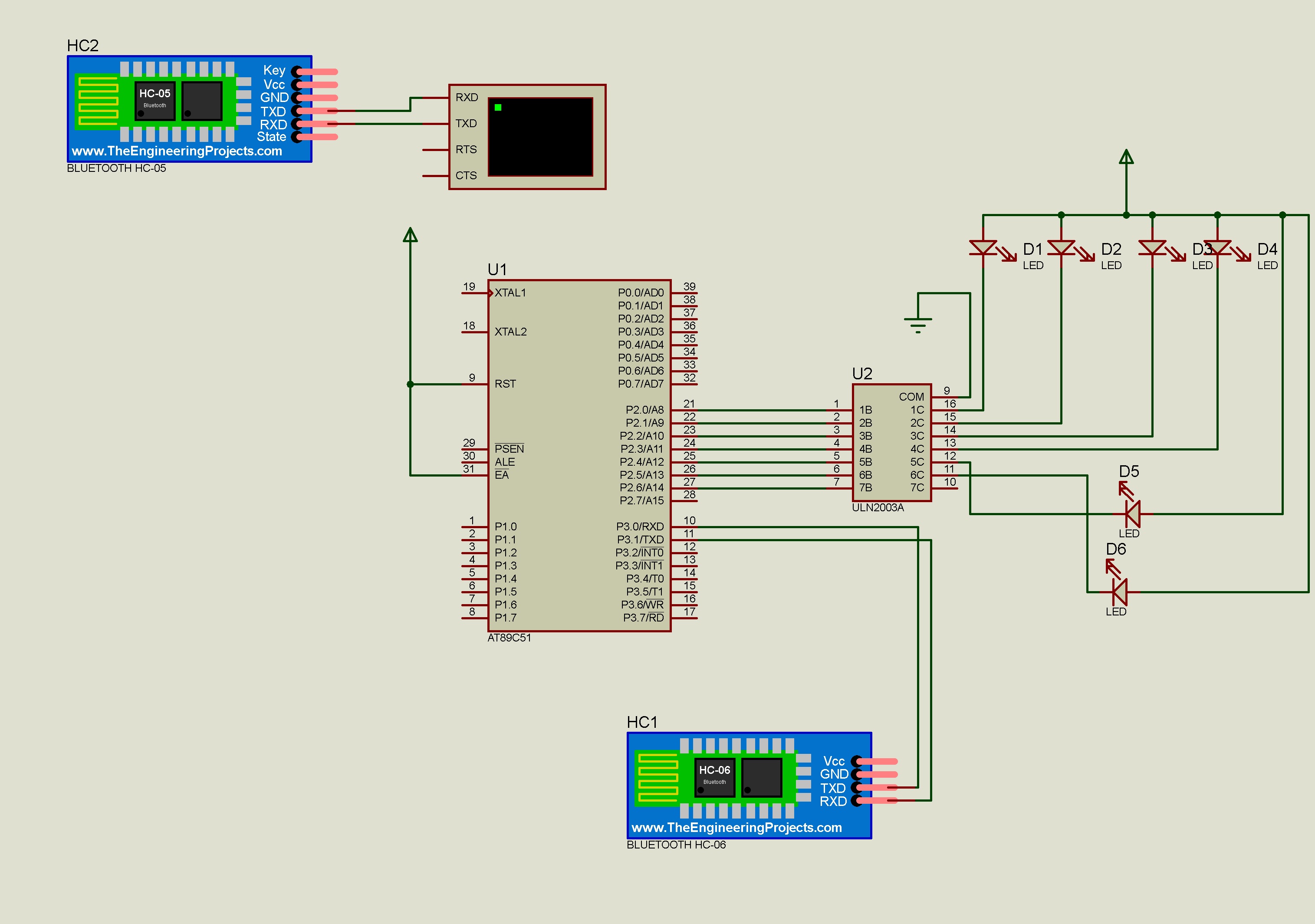Click the U2 reference label
This screenshot has height=924, width=1315.
tap(862, 374)
